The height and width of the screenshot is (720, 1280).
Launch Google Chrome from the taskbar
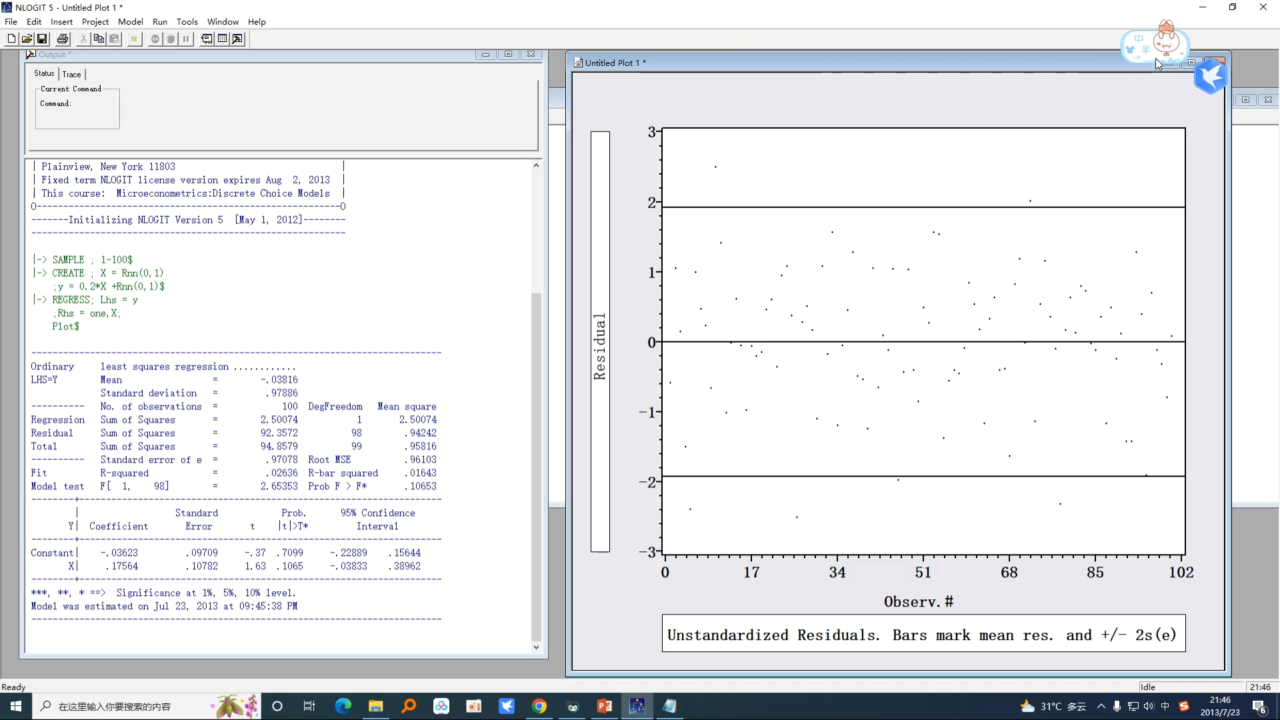(x=539, y=706)
